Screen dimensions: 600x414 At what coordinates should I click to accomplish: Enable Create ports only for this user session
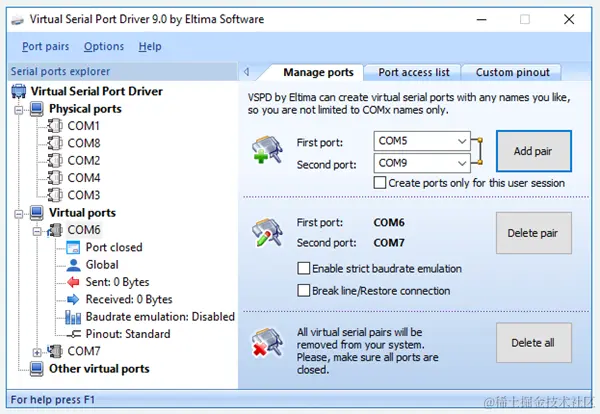pos(380,183)
